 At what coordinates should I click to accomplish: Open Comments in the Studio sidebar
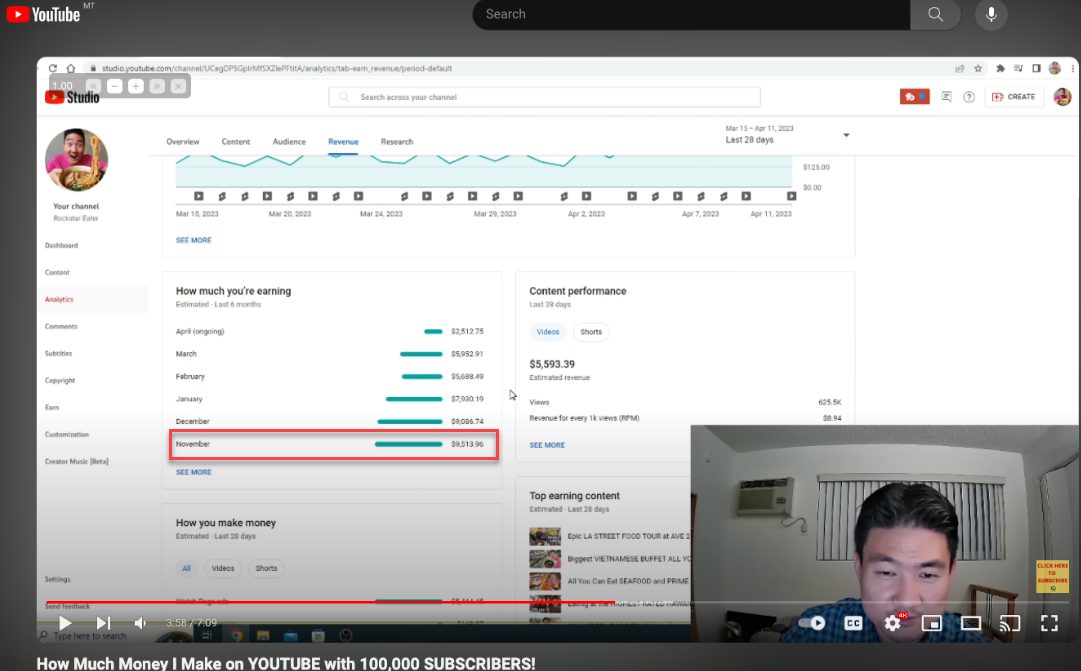coord(61,326)
